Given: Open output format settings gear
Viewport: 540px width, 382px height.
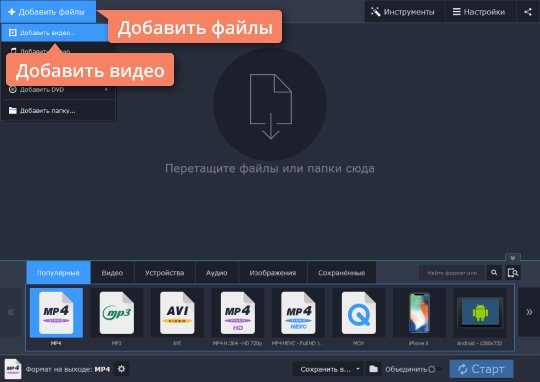Looking at the screenshot, I should coord(122,369).
